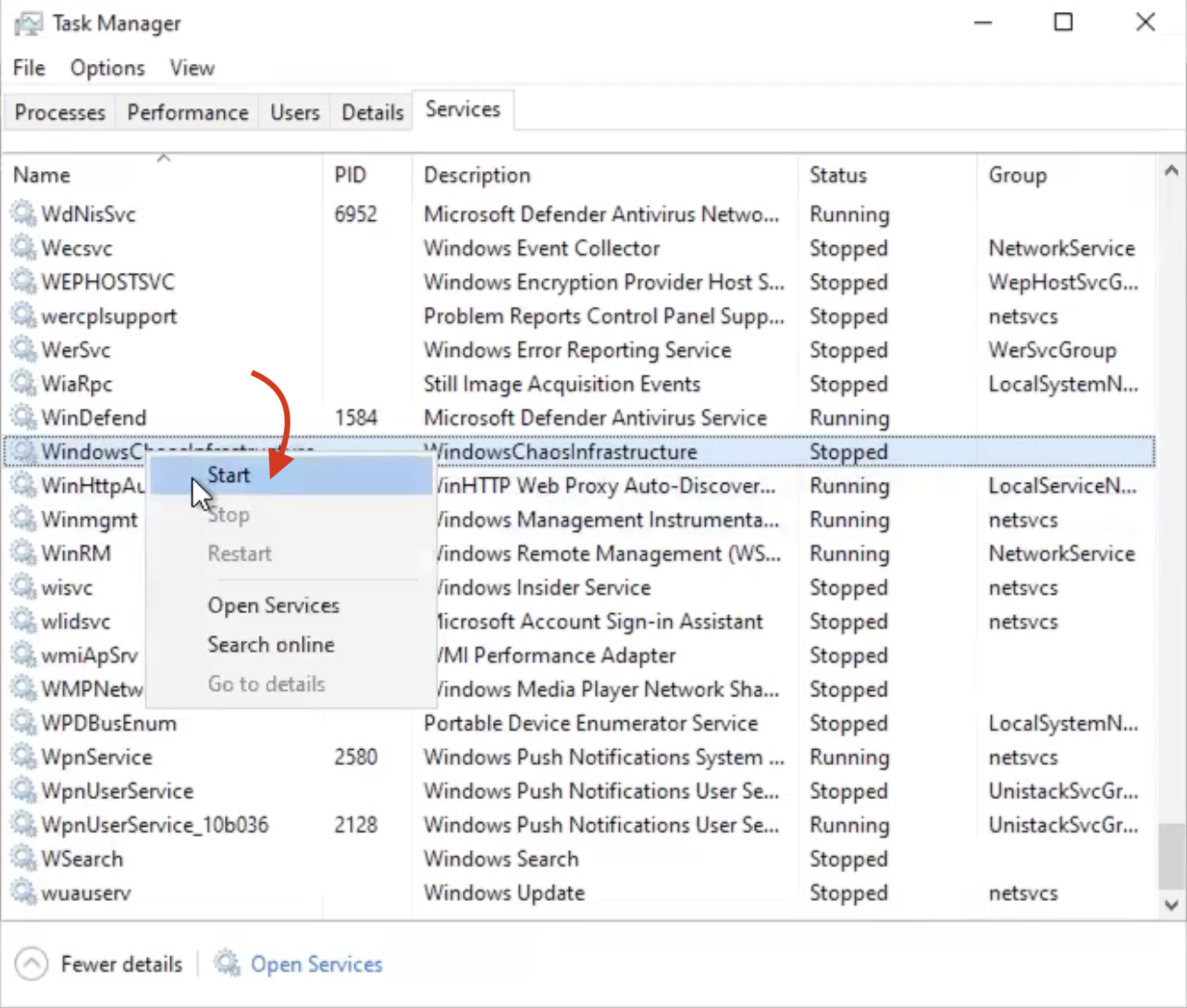Click the WdNisSvc service gear icon
Screen dimensions: 1187x1008
coord(23,214)
